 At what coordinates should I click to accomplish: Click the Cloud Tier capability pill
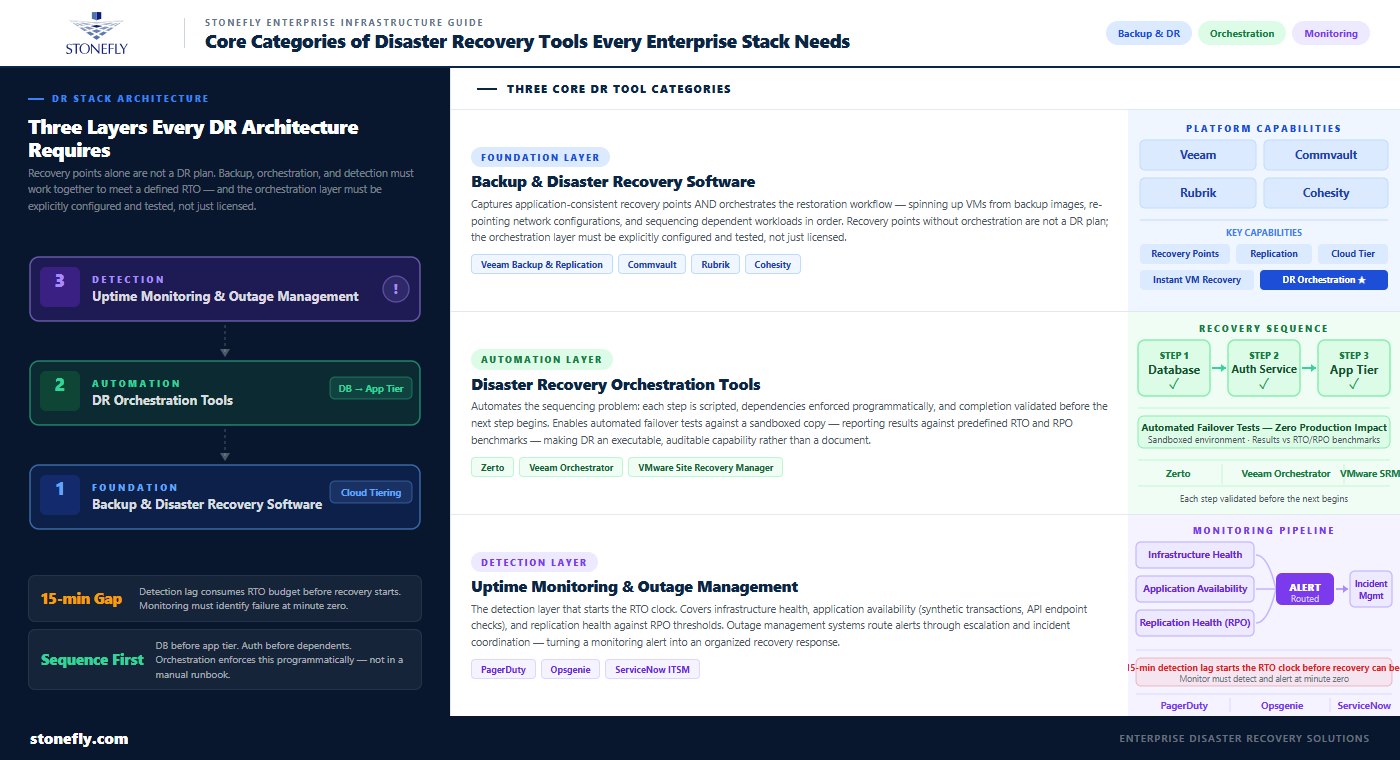click(1353, 254)
